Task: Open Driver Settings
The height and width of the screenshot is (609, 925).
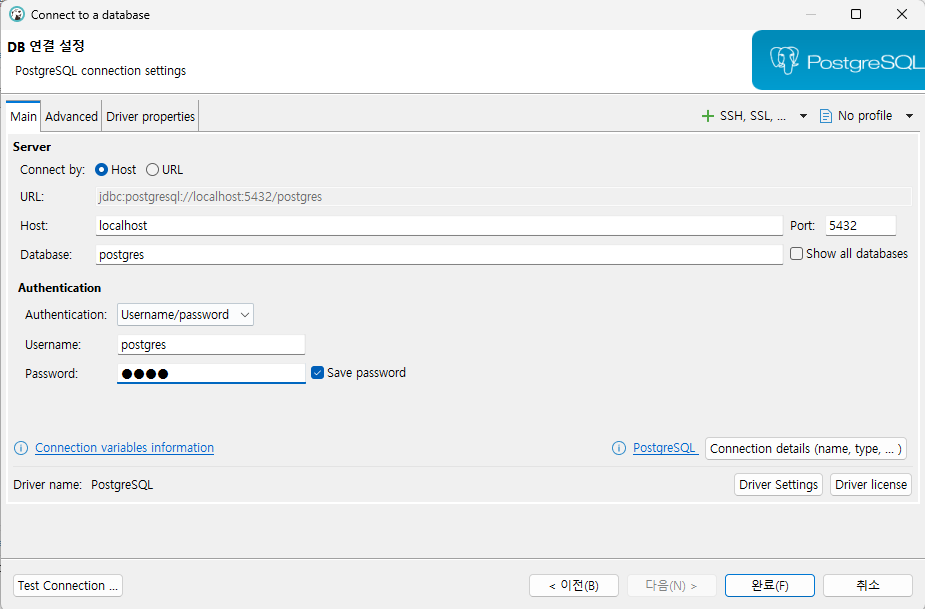Action: 778,484
